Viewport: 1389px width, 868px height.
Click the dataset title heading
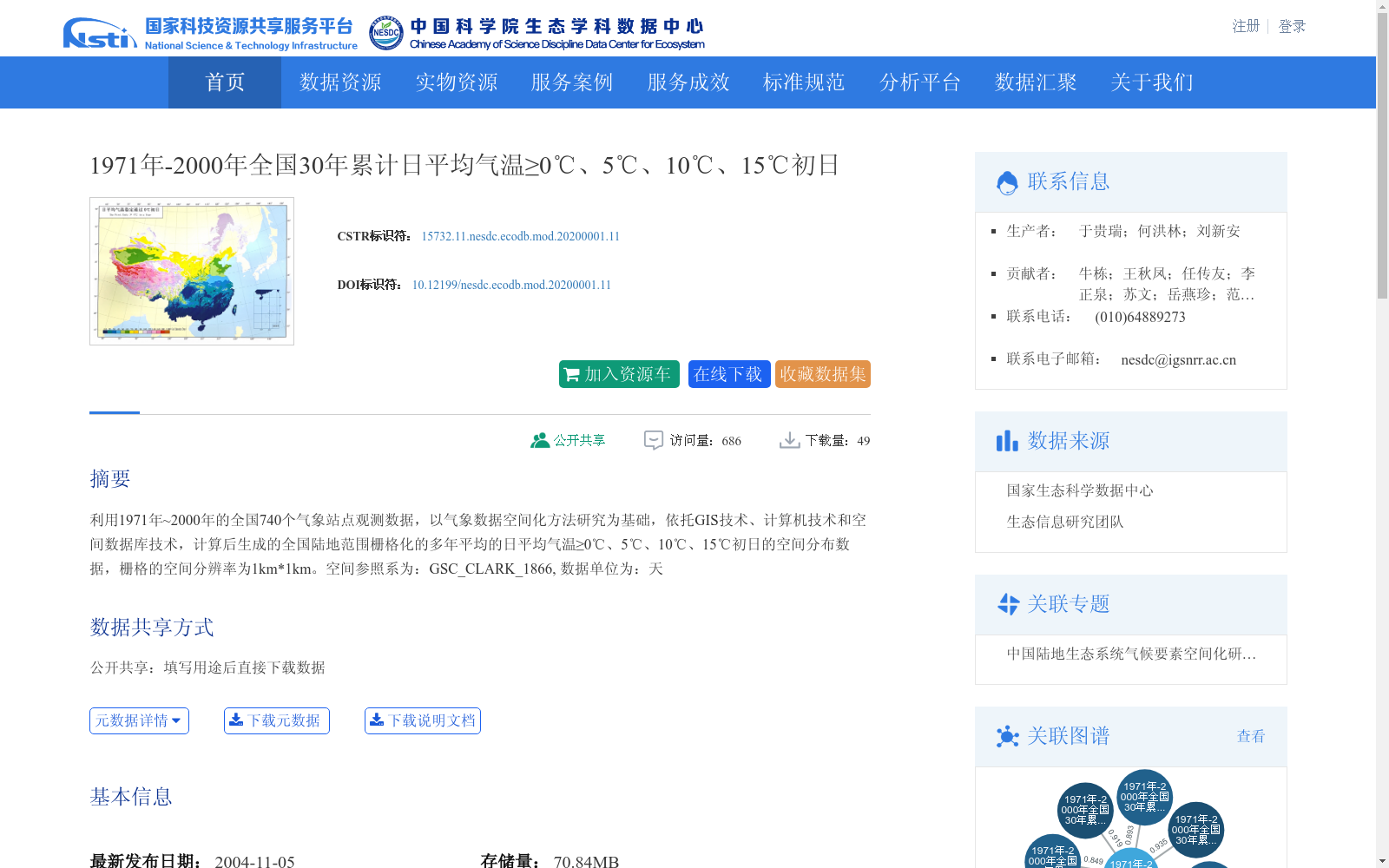(x=465, y=165)
